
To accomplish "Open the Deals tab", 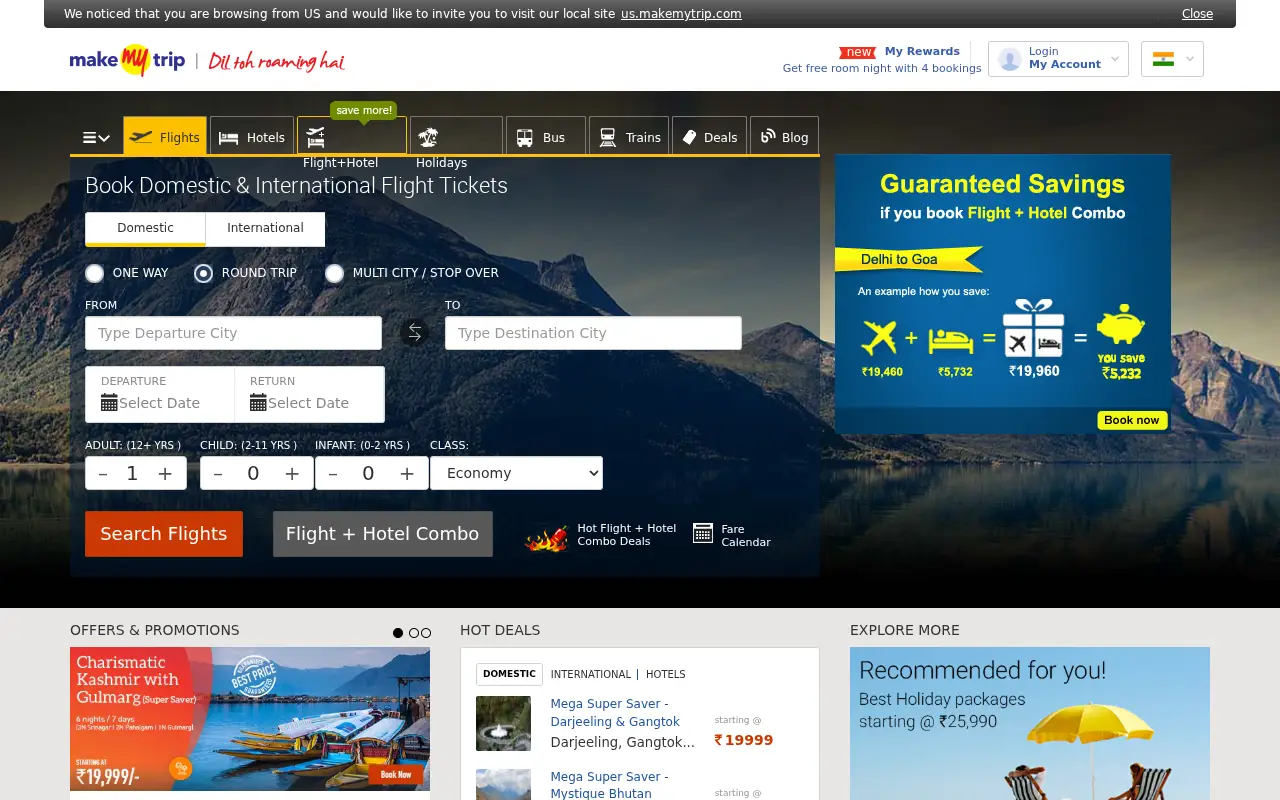I will point(710,137).
